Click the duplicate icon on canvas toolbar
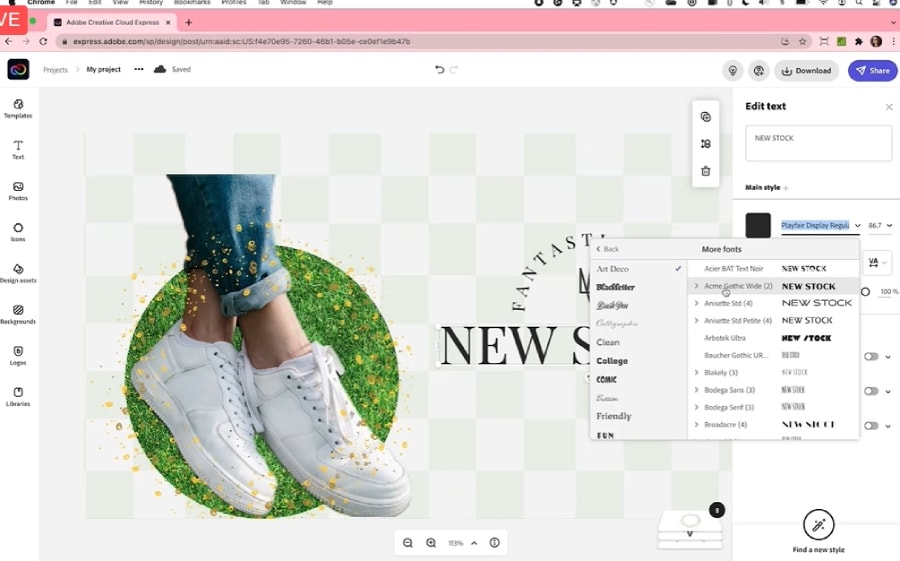This screenshot has width=900, height=561. (x=705, y=117)
